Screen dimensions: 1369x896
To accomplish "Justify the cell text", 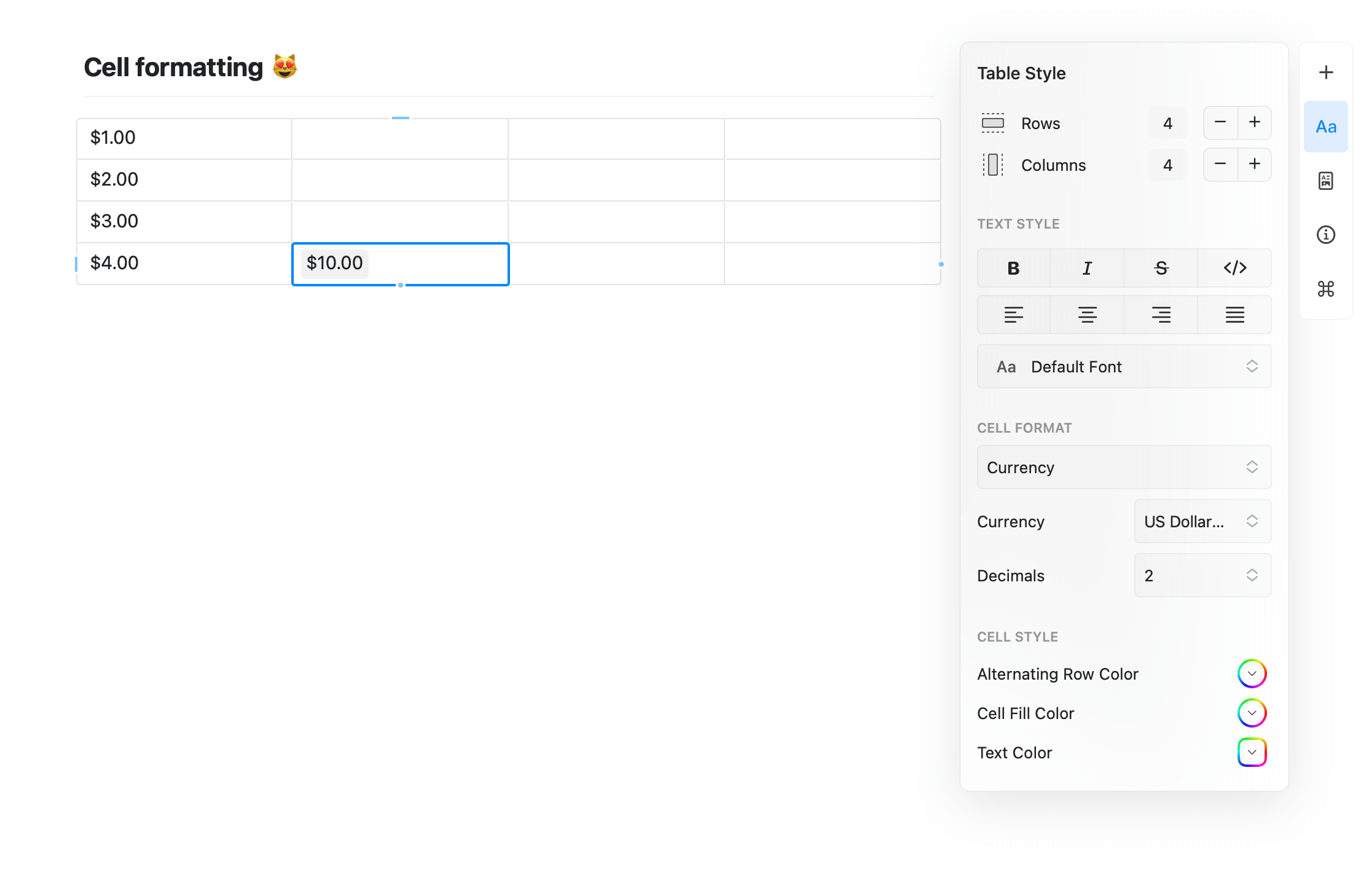I will (x=1234, y=315).
